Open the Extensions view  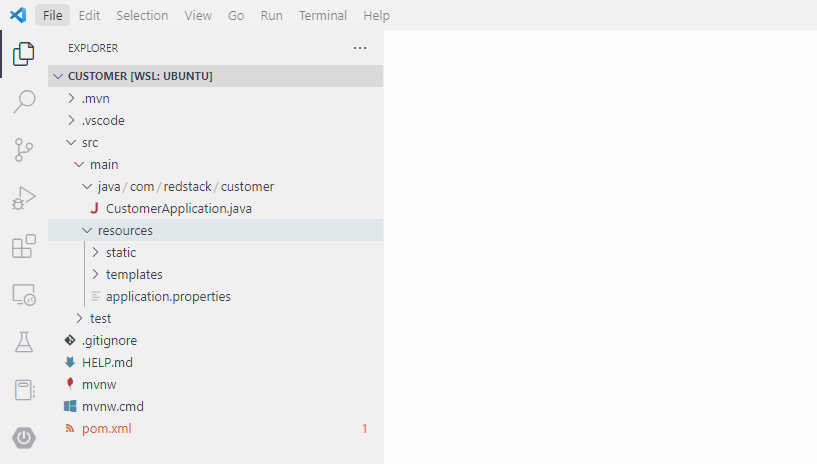coord(24,246)
